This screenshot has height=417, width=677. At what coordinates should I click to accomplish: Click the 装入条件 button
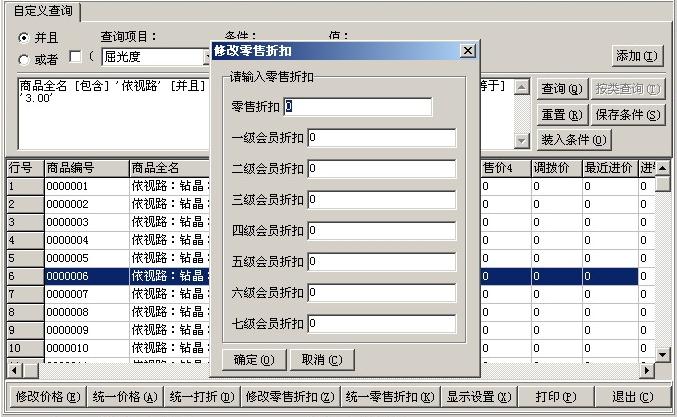pyautogui.click(x=574, y=140)
